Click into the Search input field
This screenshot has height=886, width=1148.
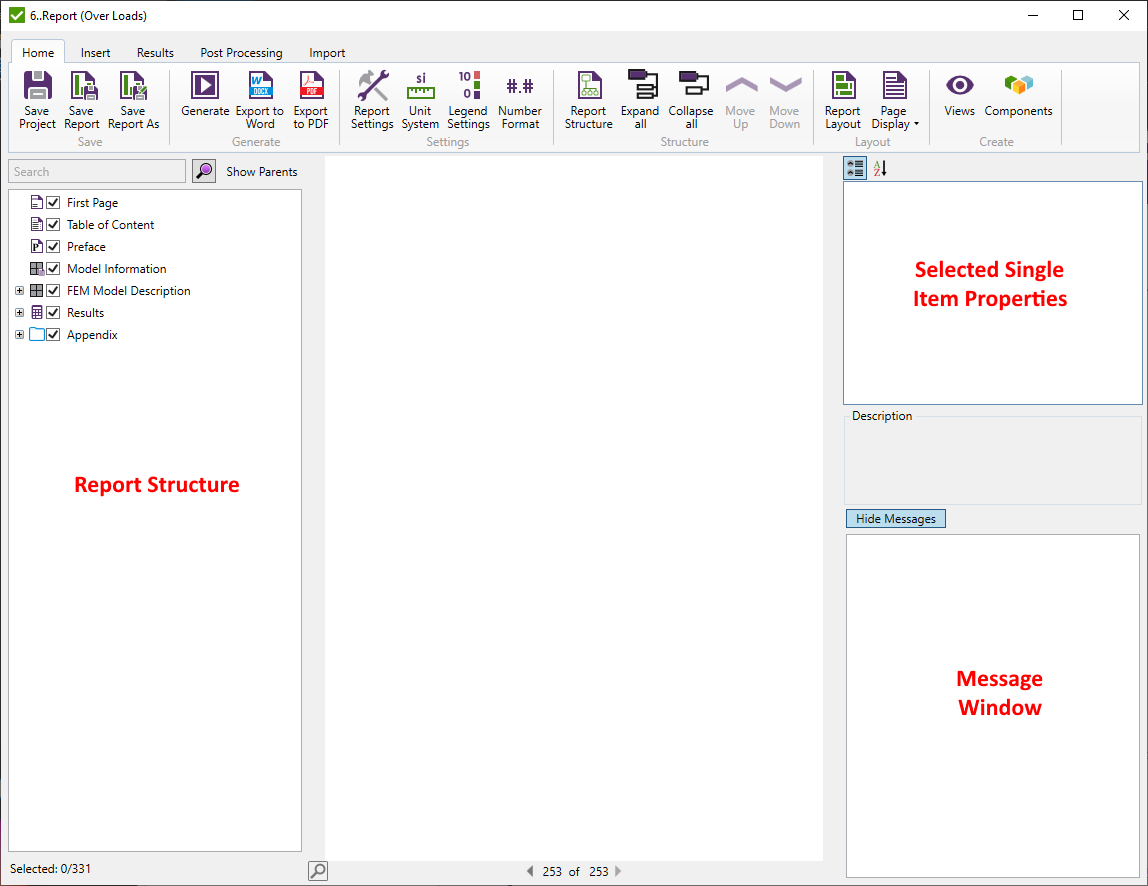click(x=97, y=172)
